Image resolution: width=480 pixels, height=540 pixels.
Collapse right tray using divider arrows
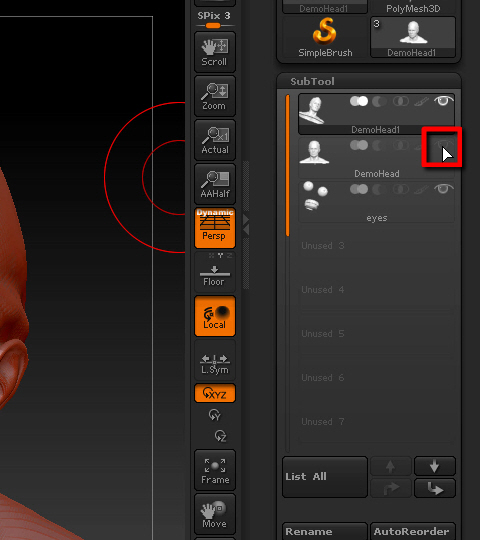tap(246, 225)
